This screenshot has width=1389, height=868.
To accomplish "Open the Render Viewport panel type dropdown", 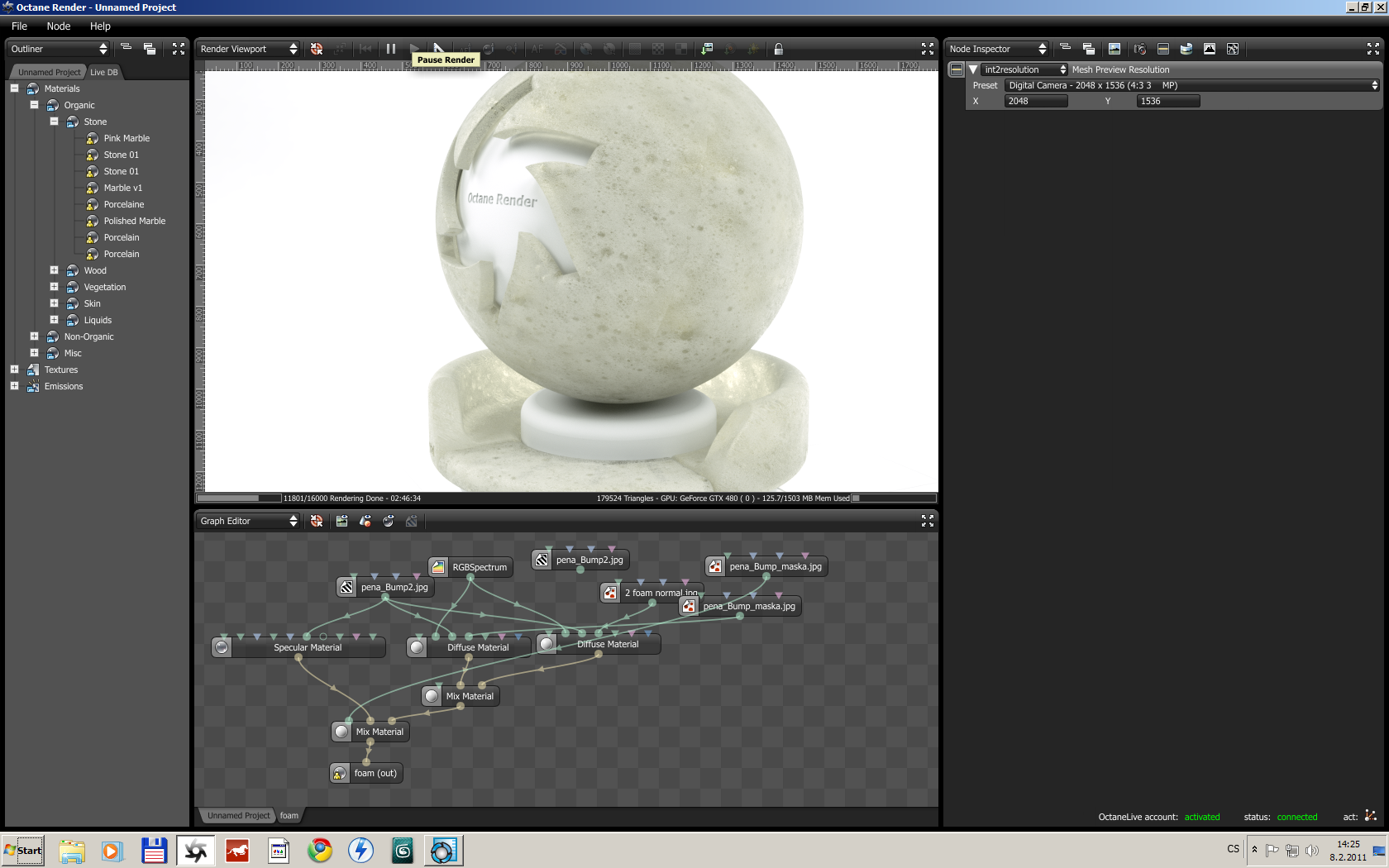I will (248, 49).
